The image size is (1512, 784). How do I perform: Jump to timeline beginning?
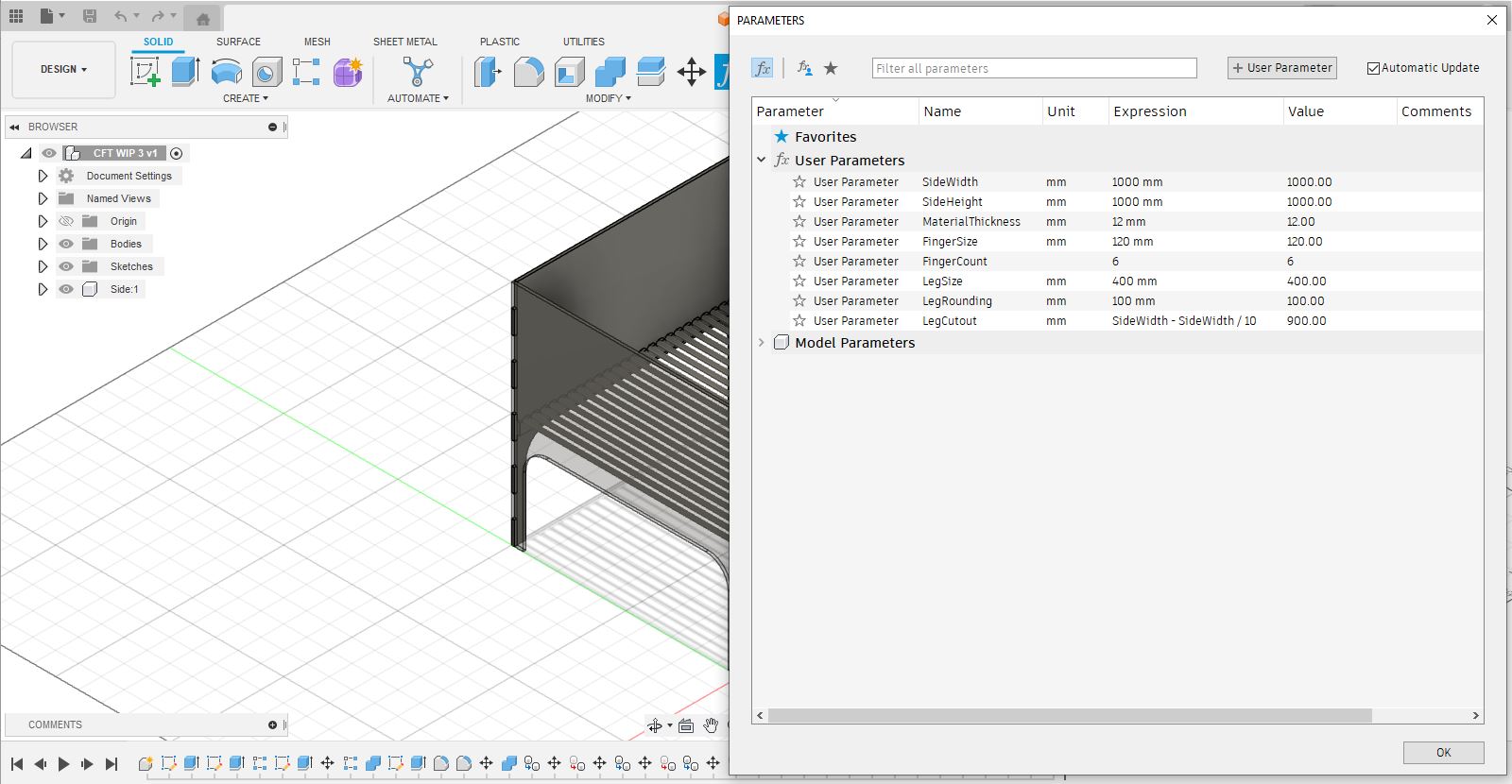click(x=17, y=764)
